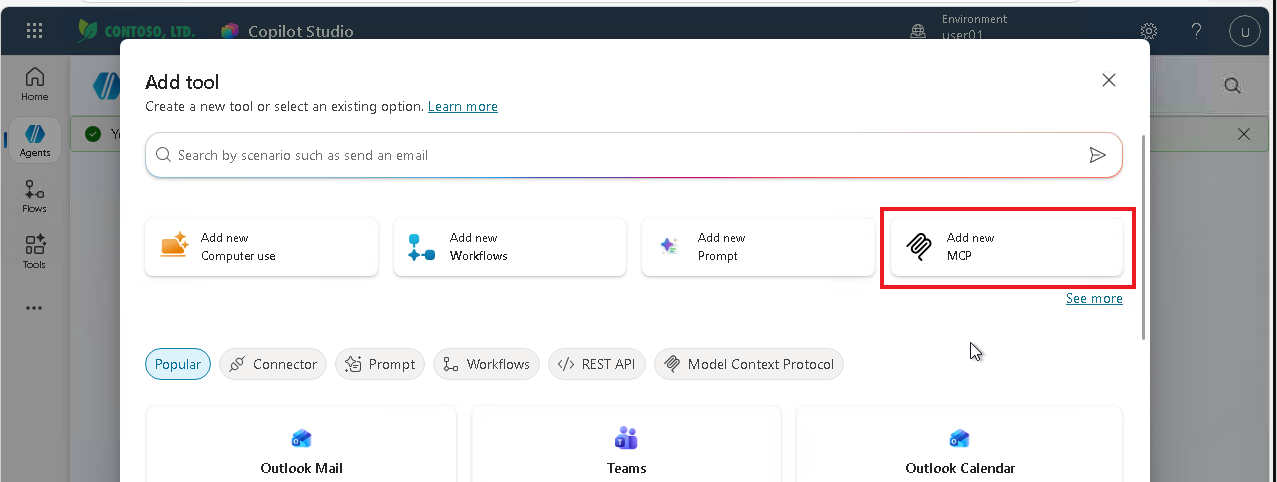Viewport: 1277px width, 482px height.
Task: Click the Outlook Calendar icon
Action: [x=959, y=438]
